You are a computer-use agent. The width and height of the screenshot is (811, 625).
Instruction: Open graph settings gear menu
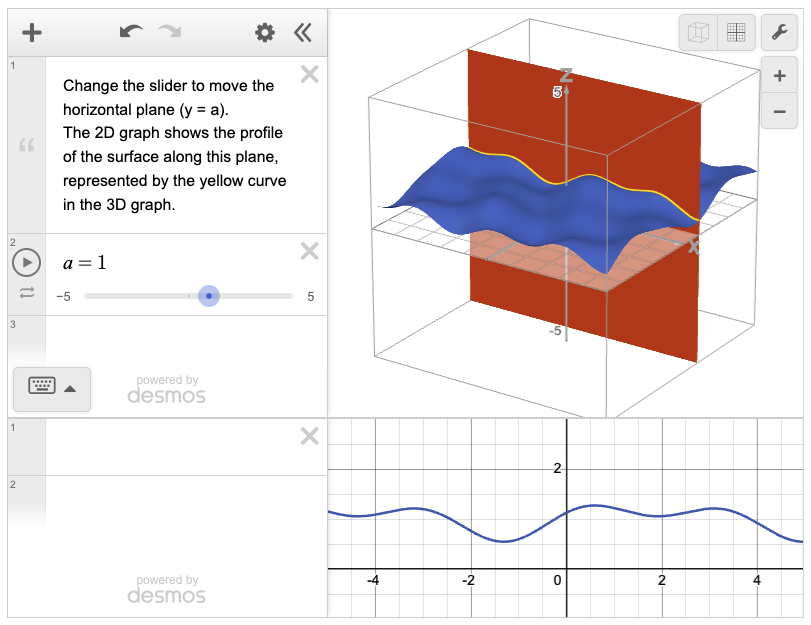pyautogui.click(x=265, y=33)
